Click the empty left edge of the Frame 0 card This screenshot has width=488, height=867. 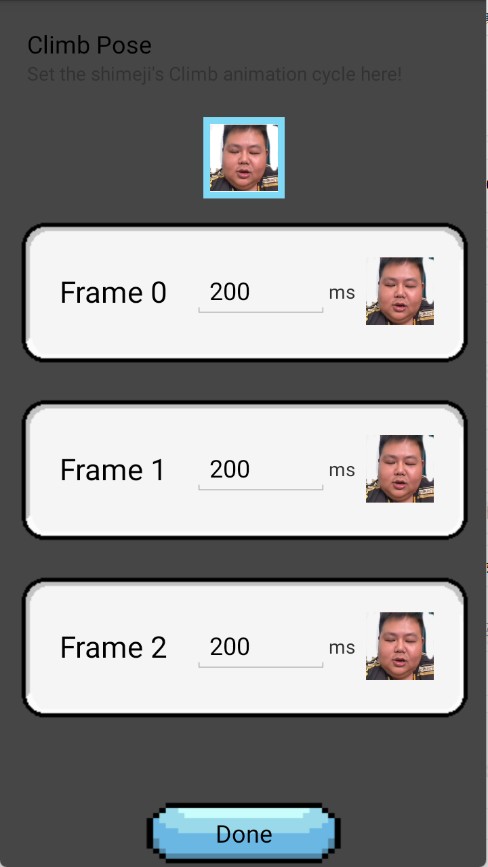click(42, 293)
